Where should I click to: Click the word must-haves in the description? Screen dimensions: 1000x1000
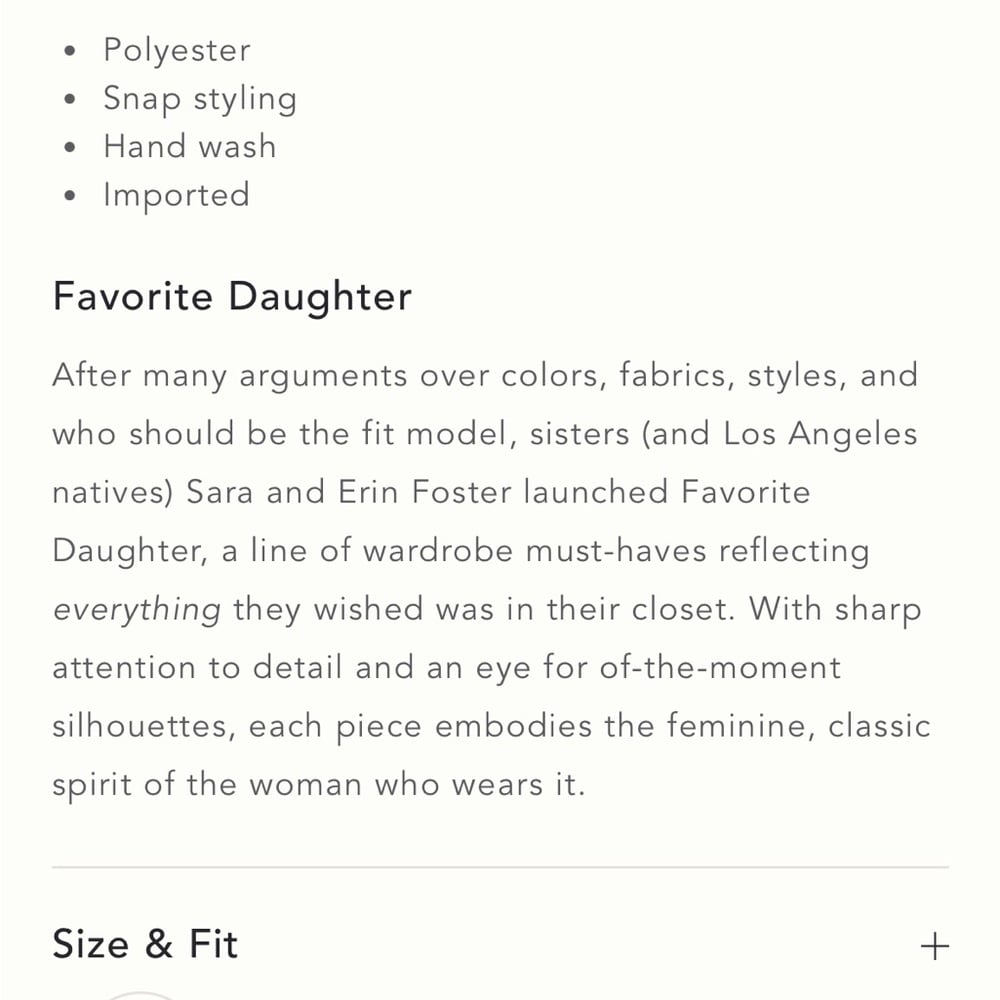[615, 551]
